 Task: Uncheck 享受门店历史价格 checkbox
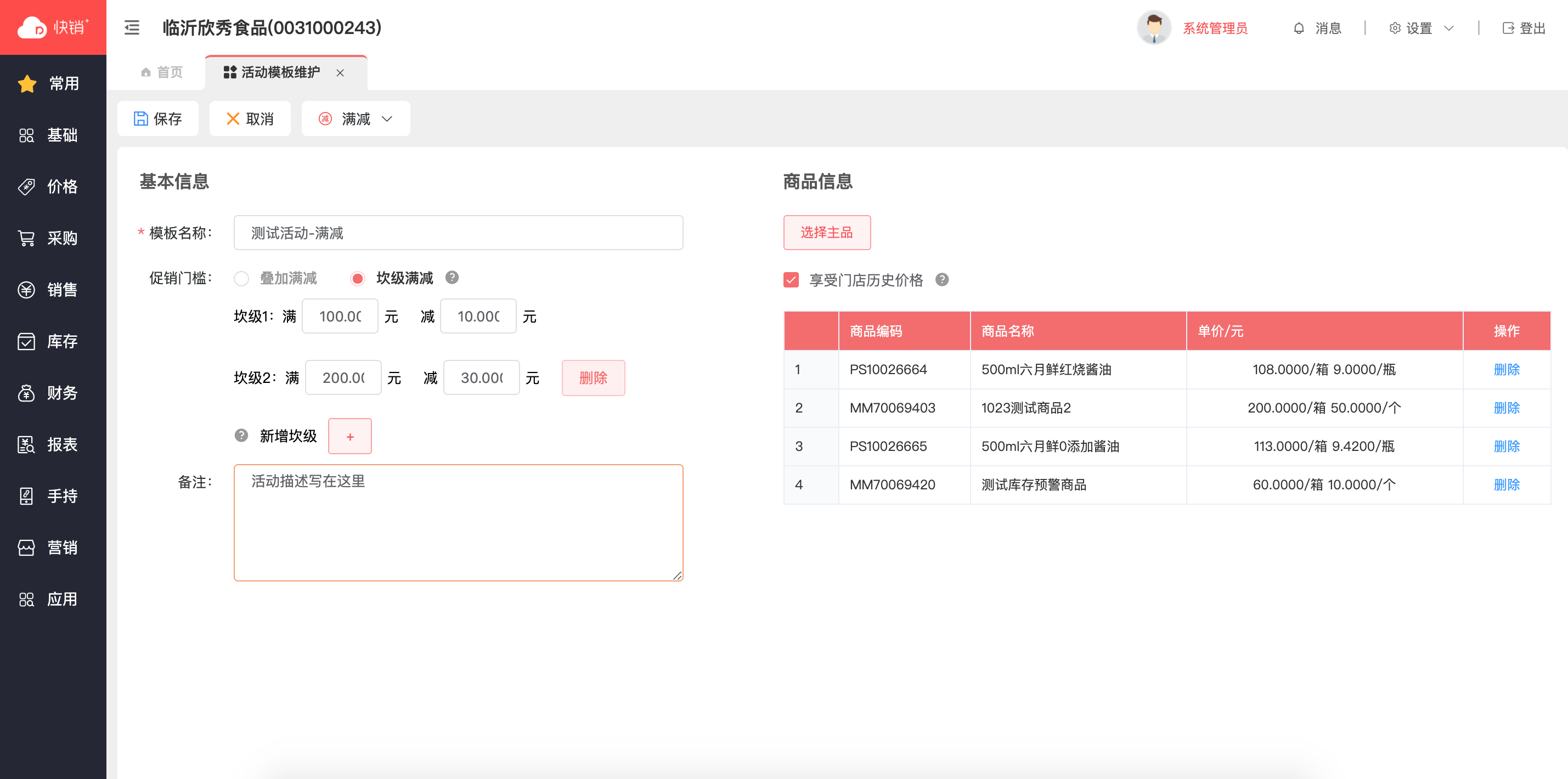[791, 280]
